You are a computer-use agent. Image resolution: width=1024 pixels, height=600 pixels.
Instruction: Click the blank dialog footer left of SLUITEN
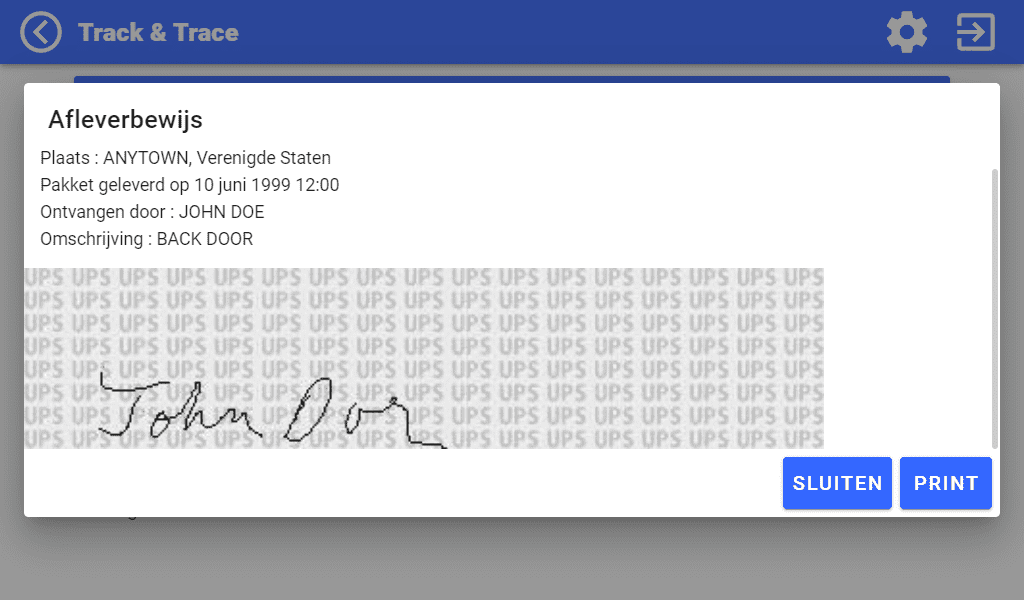(403, 483)
